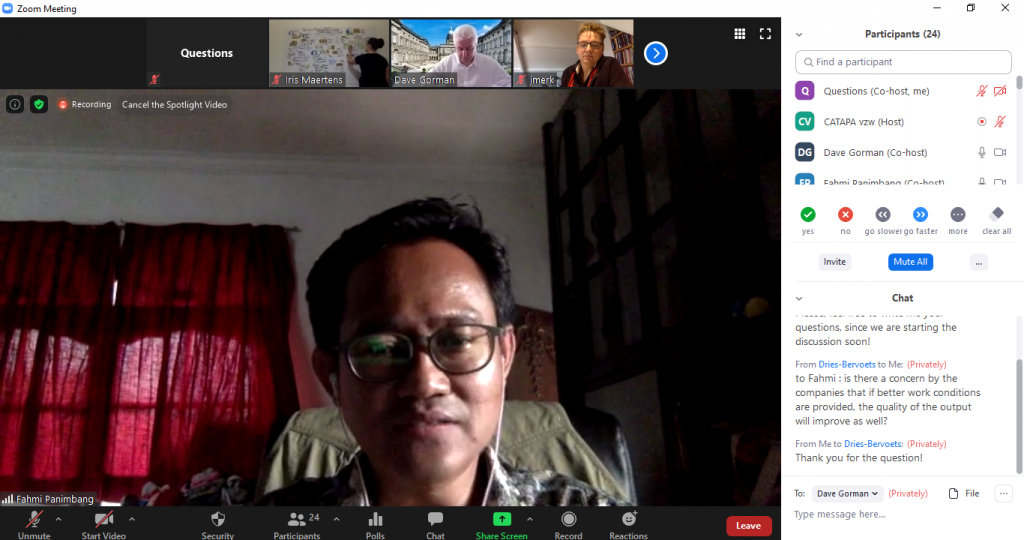The height and width of the screenshot is (540, 1024).
Task: Open more reactions icon
Action: [x=958, y=214]
